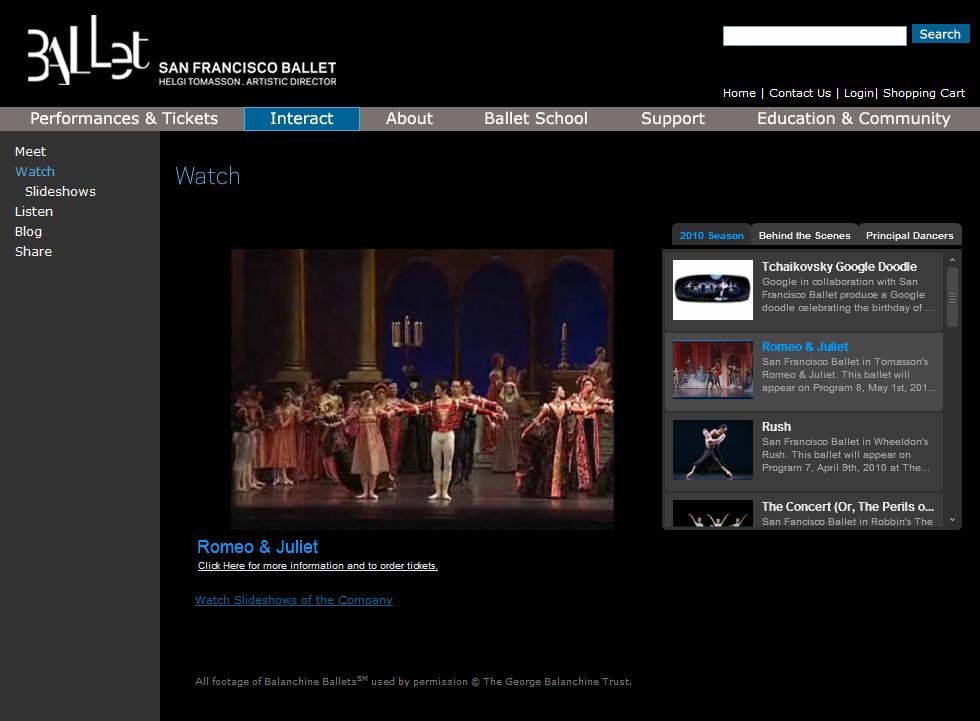Click the playlist scrollbar handle
Screen dimensions: 980x721
[x=952, y=297]
